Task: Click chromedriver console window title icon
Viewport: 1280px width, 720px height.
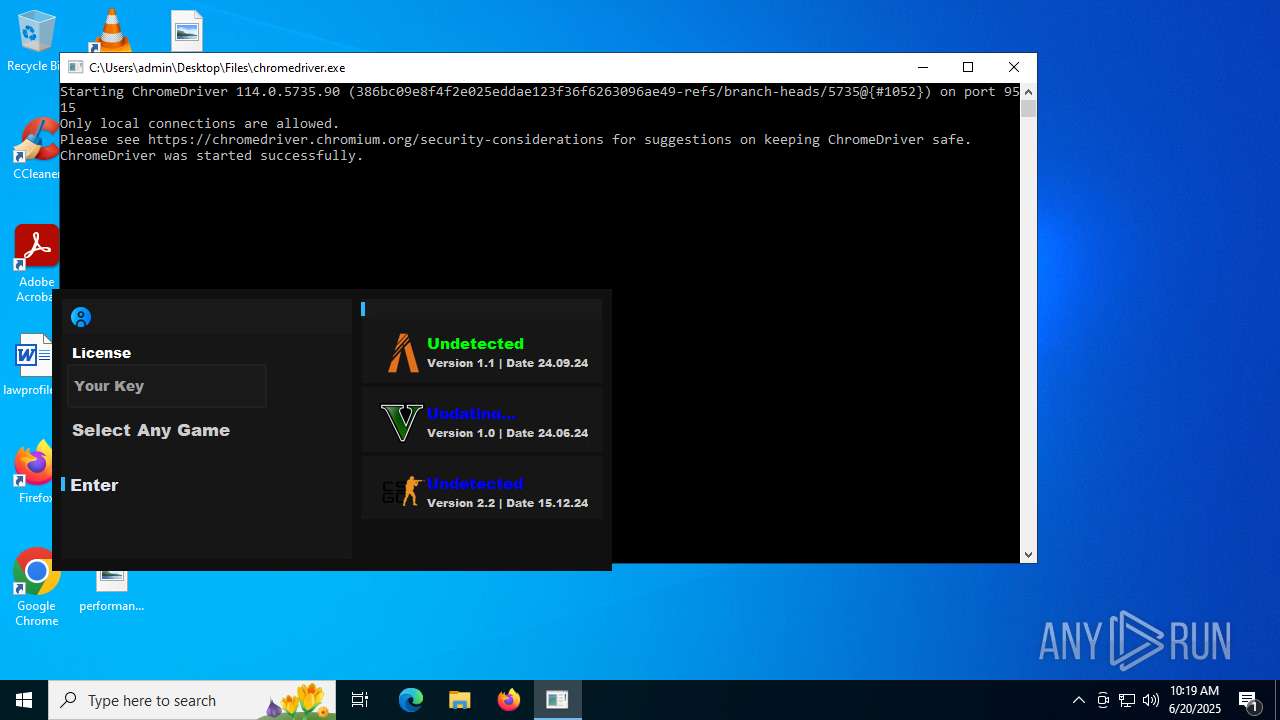Action: pos(75,67)
